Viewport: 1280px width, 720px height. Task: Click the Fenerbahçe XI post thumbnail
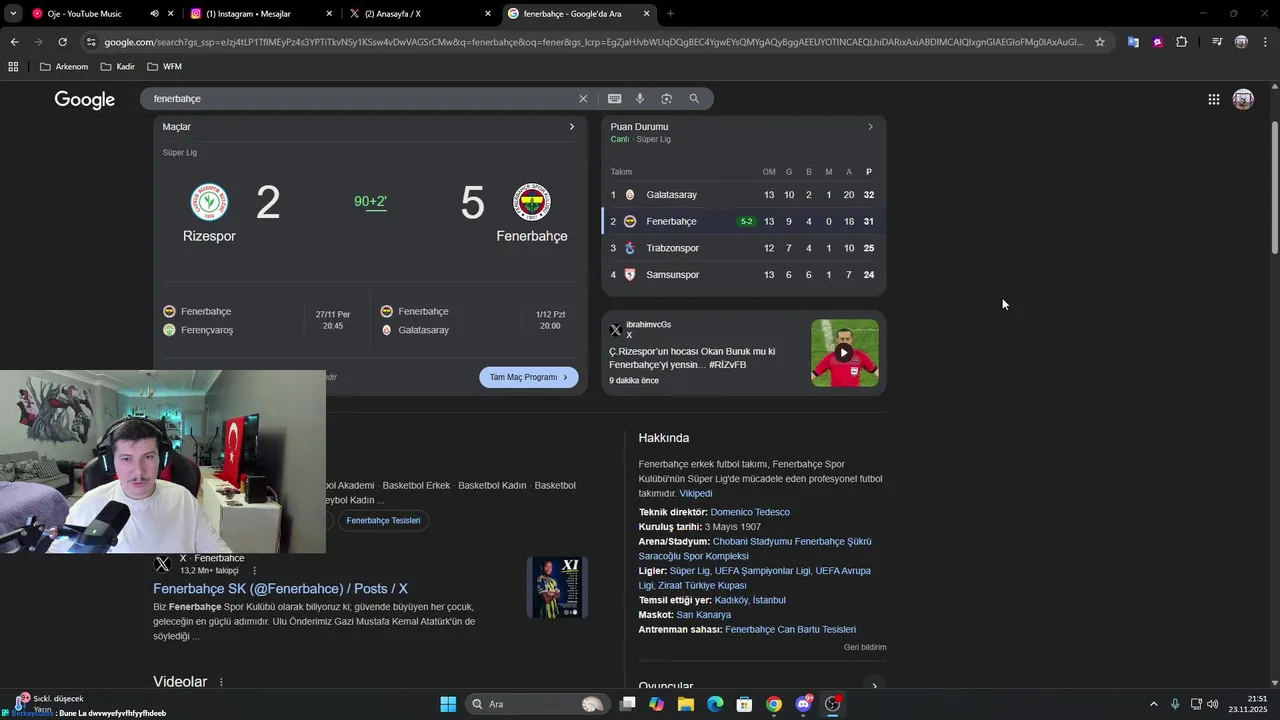[x=557, y=588]
